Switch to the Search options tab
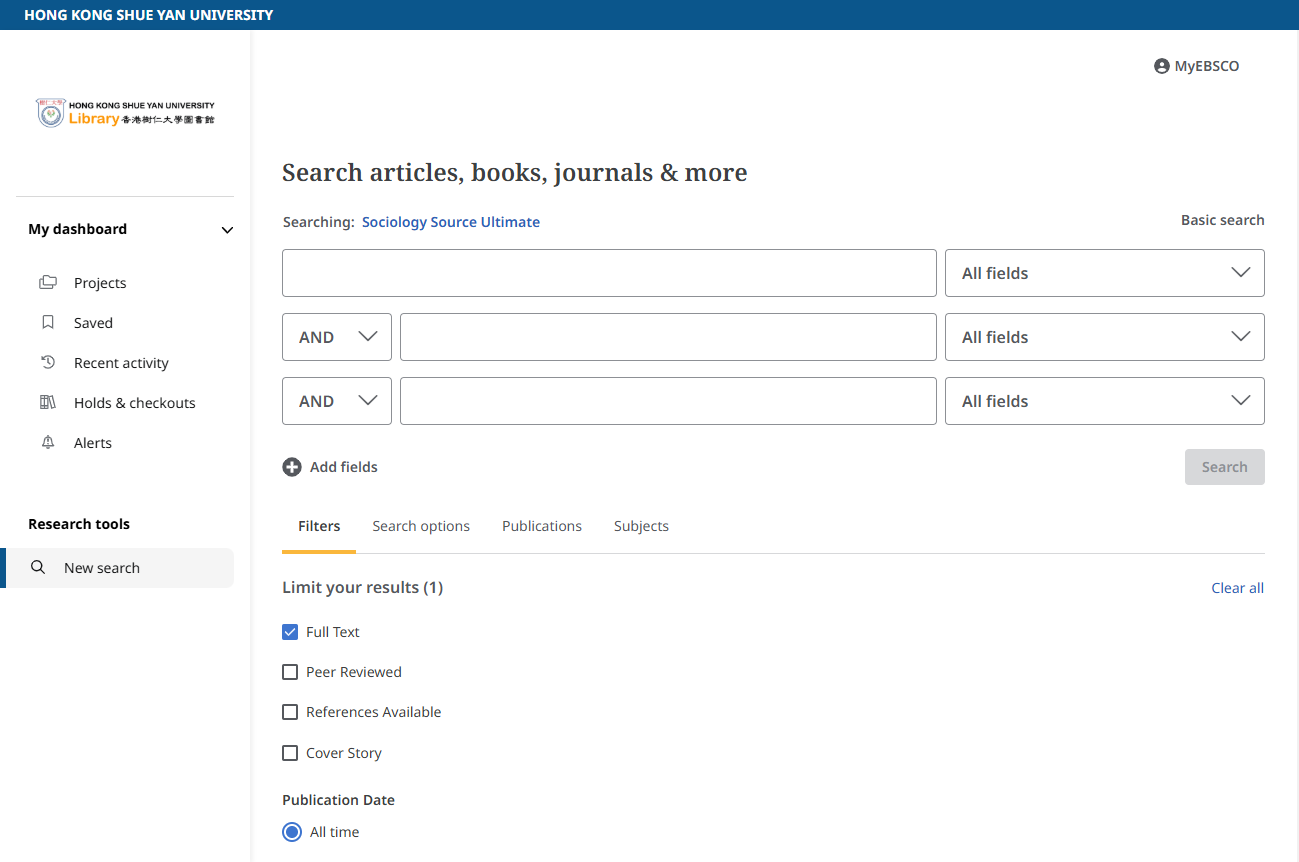1299x862 pixels. (x=421, y=526)
